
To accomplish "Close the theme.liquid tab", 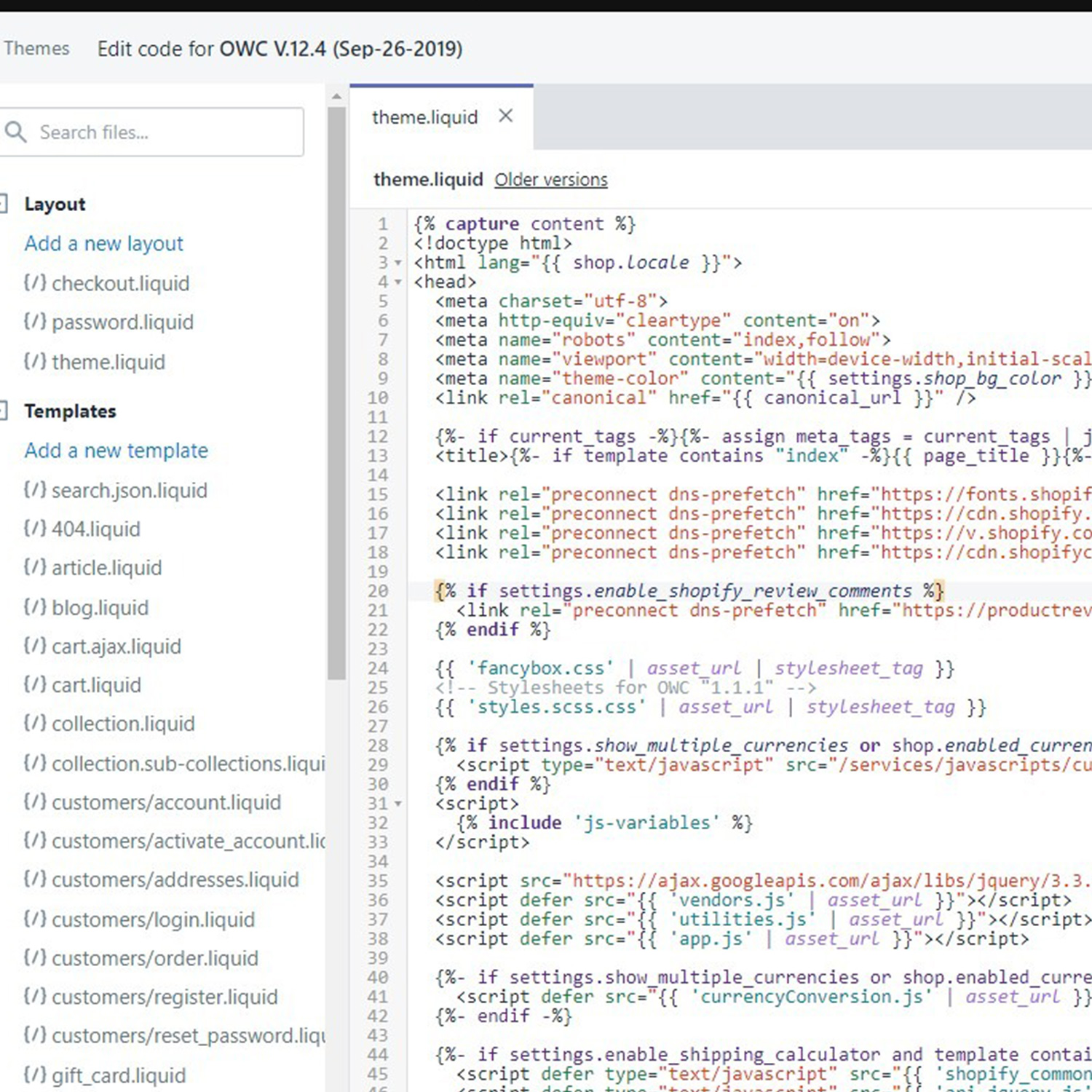I will pos(505,116).
